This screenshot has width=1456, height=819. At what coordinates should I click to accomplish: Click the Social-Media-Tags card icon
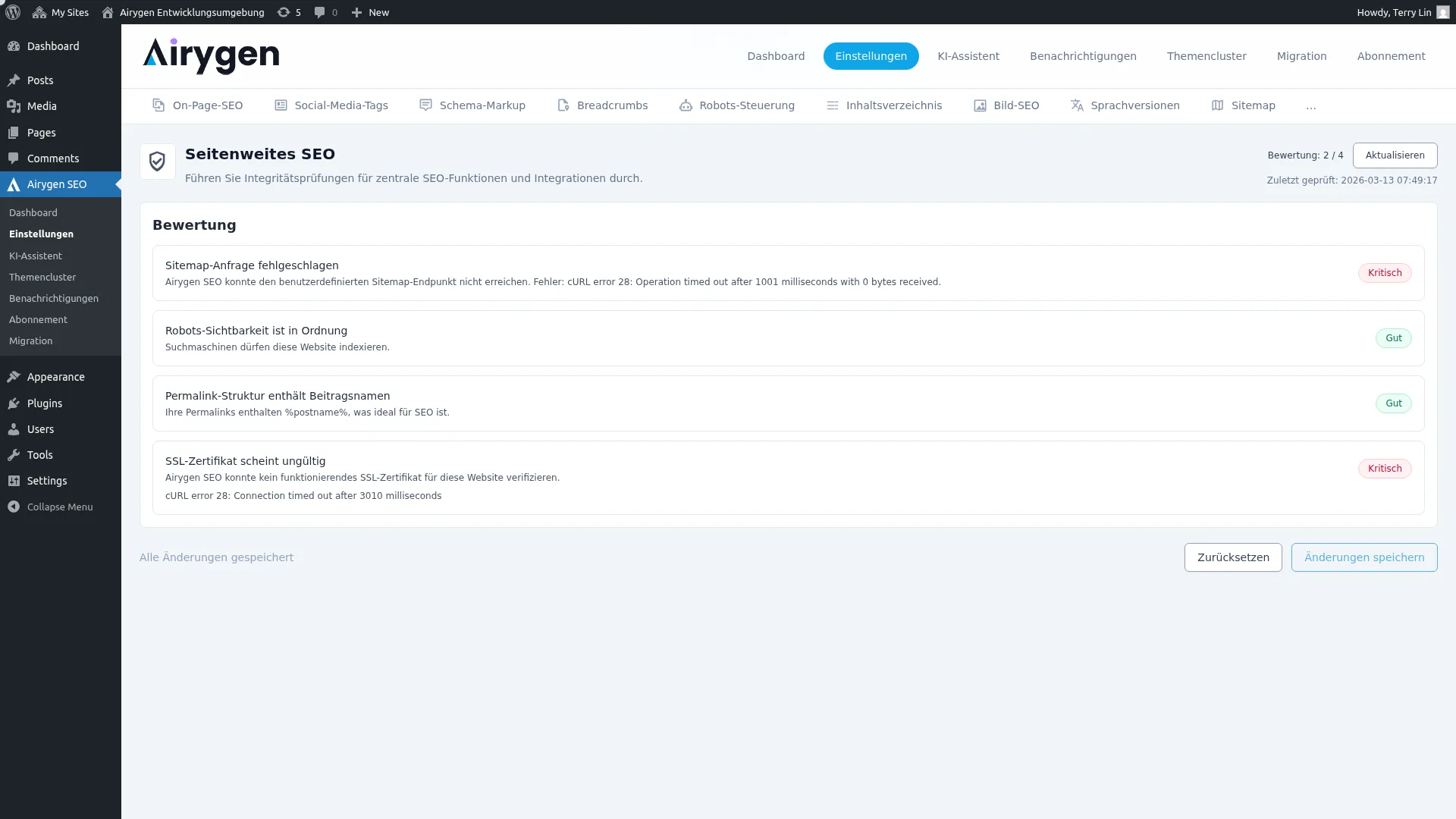coord(281,105)
